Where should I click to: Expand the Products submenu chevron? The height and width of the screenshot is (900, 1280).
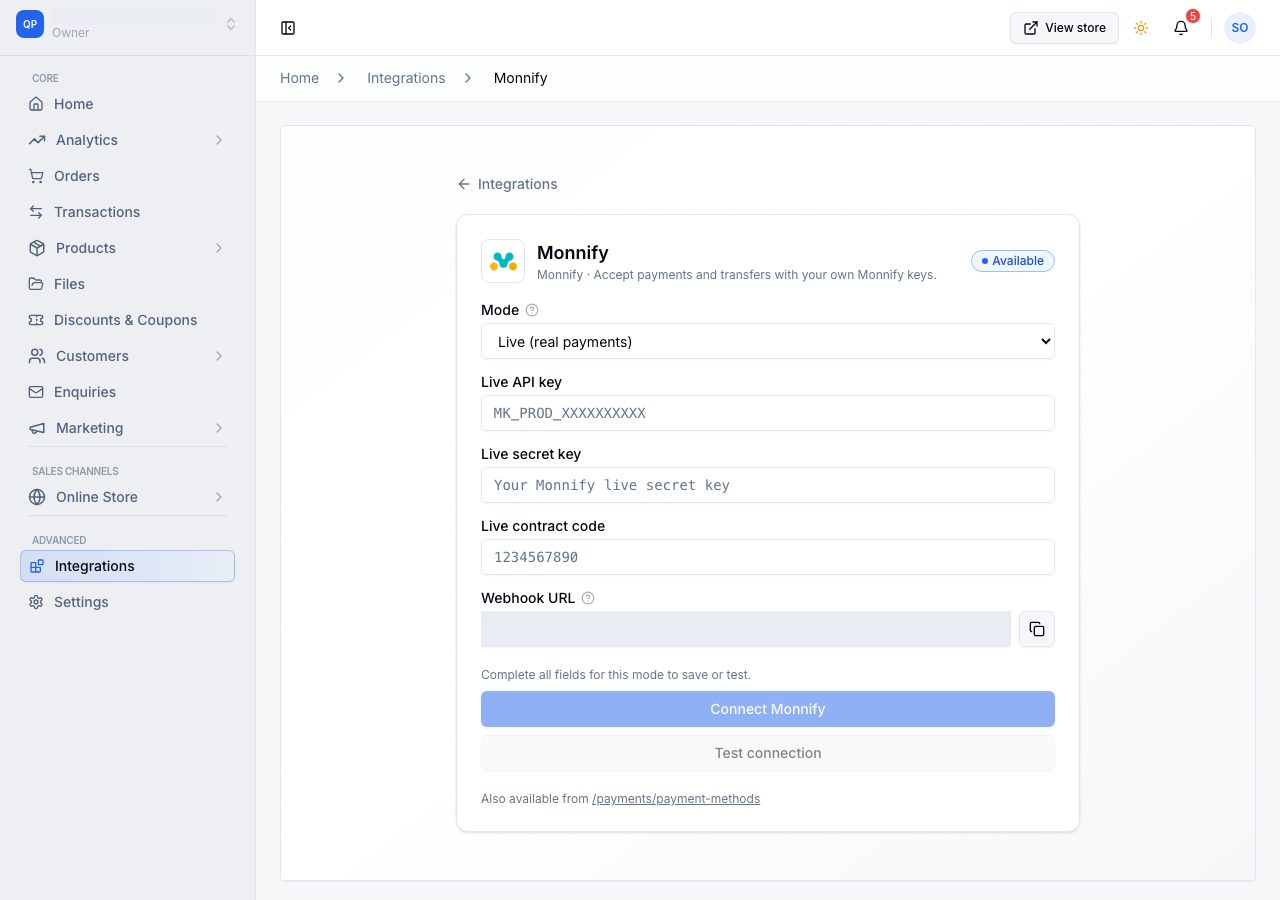218,248
